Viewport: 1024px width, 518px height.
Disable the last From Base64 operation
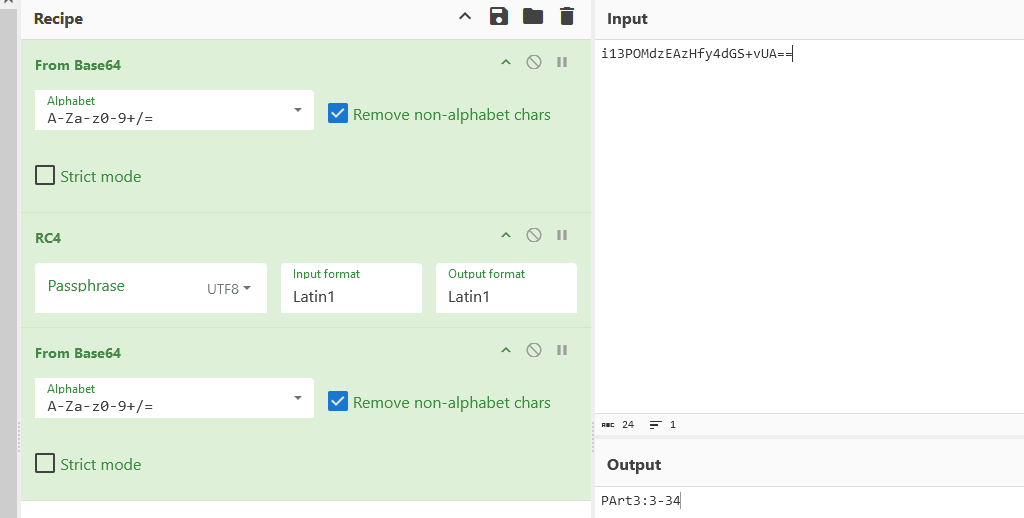[534, 350]
